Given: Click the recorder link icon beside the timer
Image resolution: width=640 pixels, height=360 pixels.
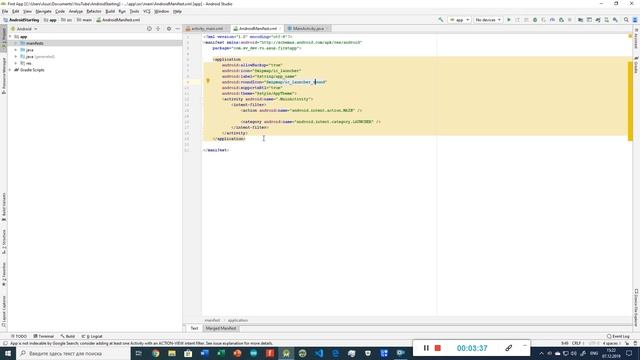Looking at the screenshot, I should pyautogui.click(x=508, y=348).
